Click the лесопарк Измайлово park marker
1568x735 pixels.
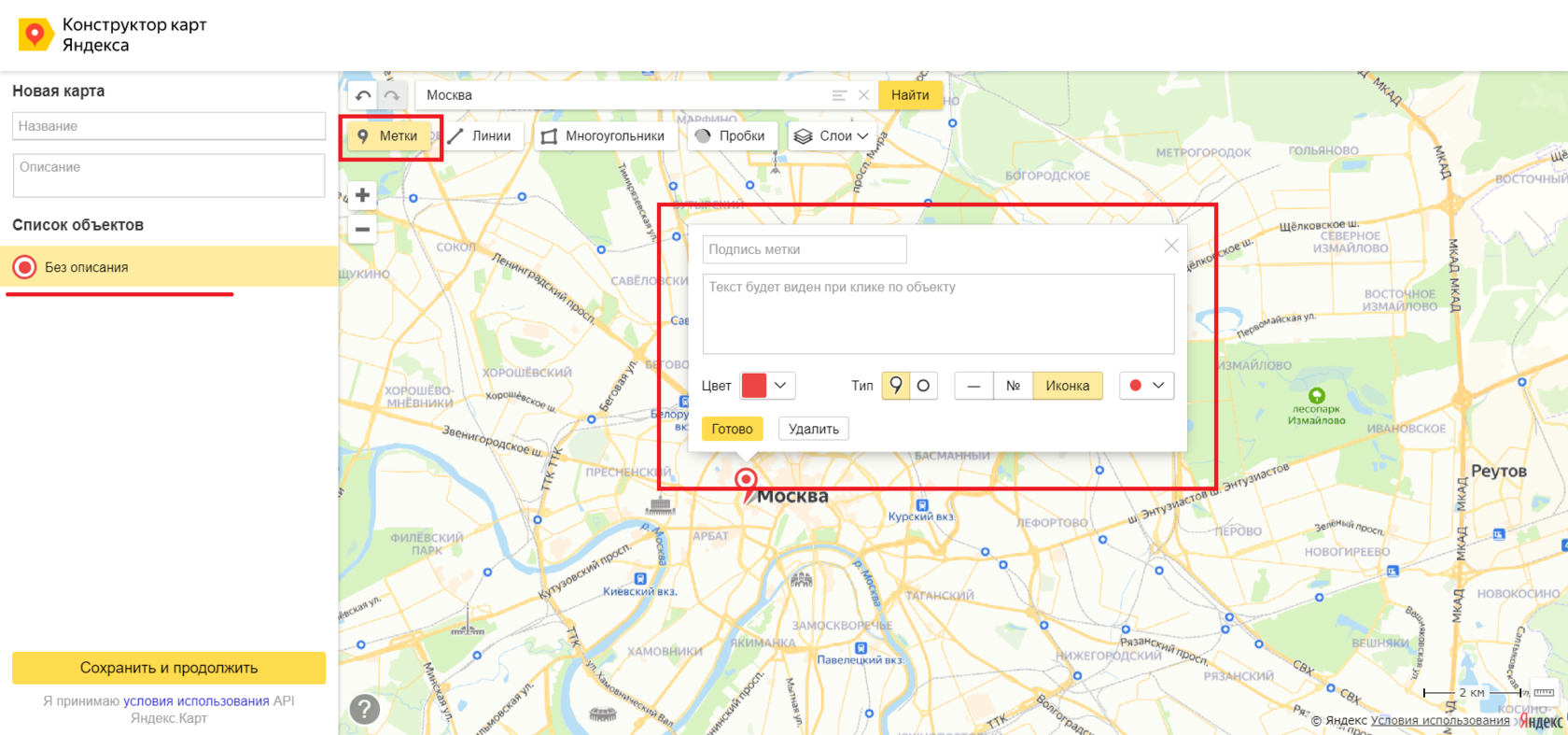pyautogui.click(x=1317, y=396)
